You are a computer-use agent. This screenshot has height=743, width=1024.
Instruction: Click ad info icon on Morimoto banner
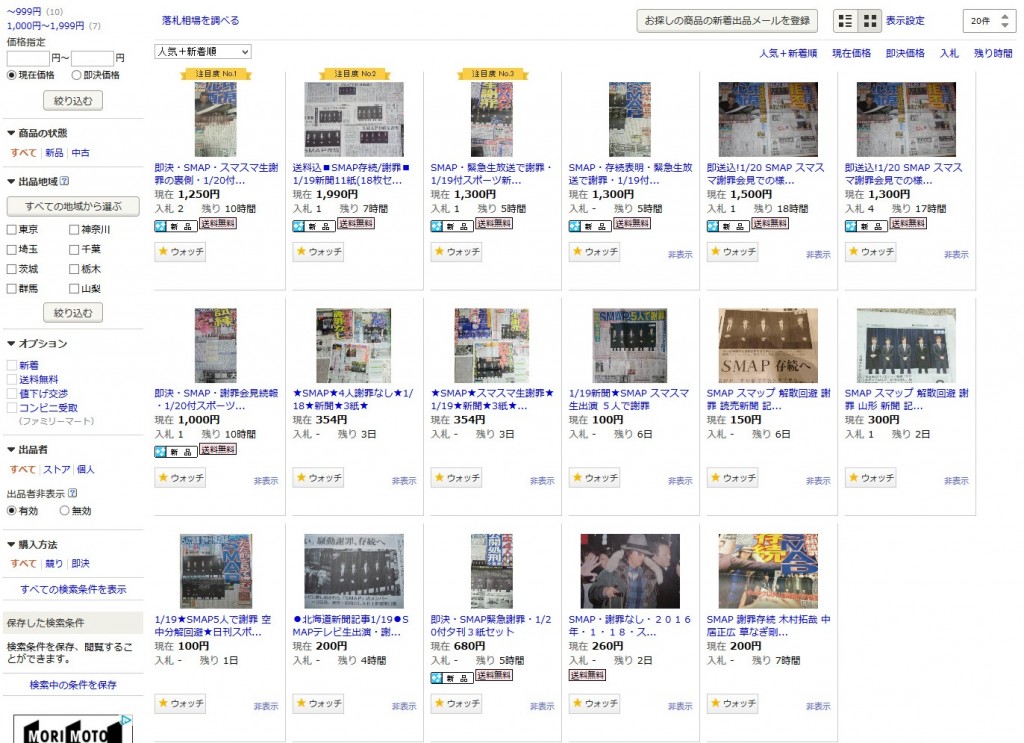(x=127, y=720)
